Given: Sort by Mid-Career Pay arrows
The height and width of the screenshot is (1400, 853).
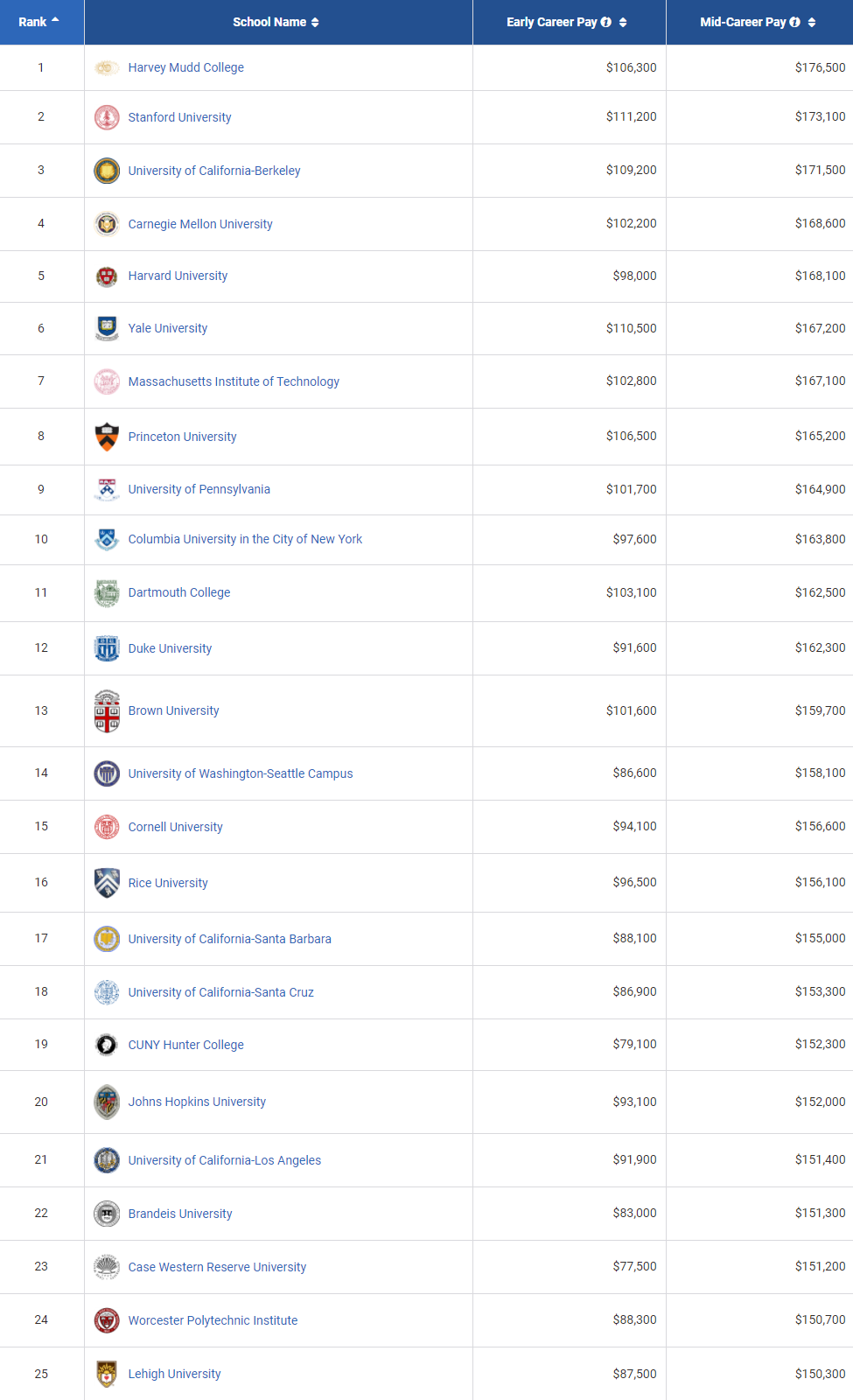Looking at the screenshot, I should tap(812, 22).
